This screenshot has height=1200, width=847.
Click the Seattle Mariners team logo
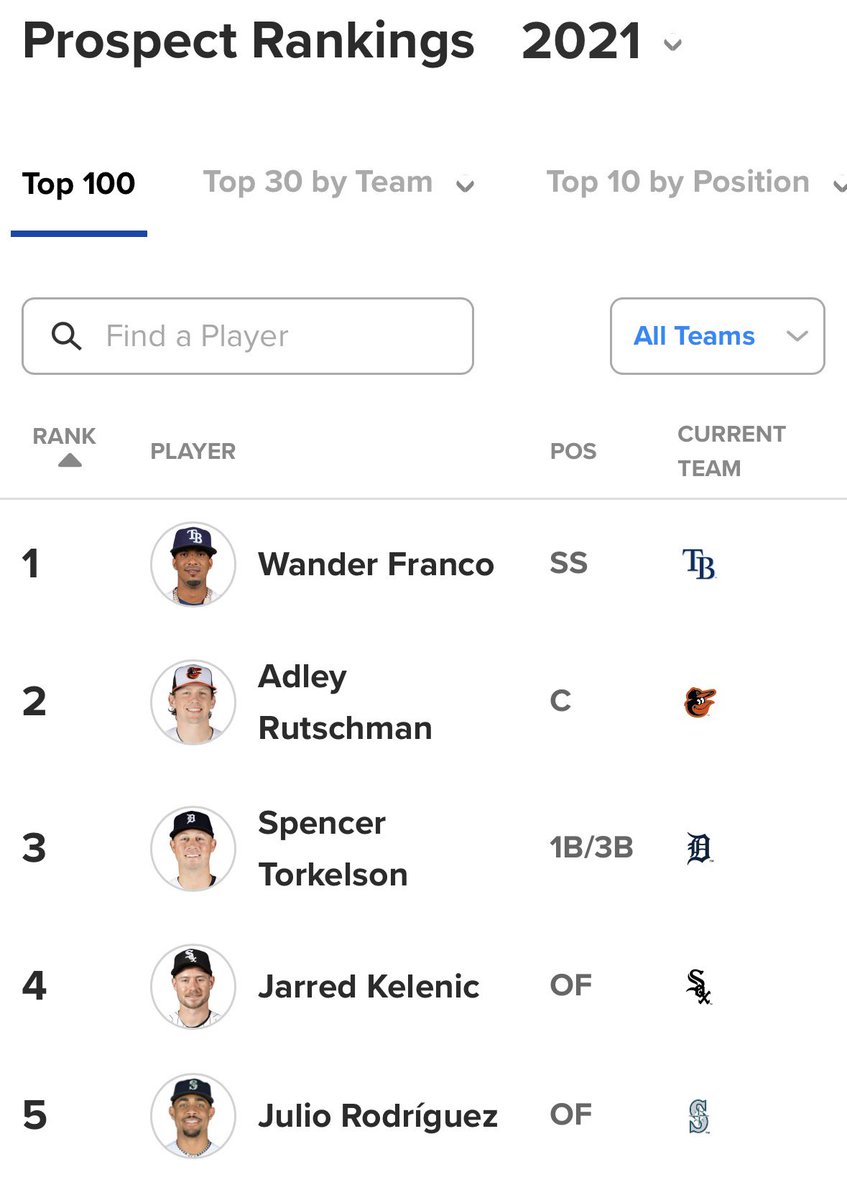pos(699,1116)
